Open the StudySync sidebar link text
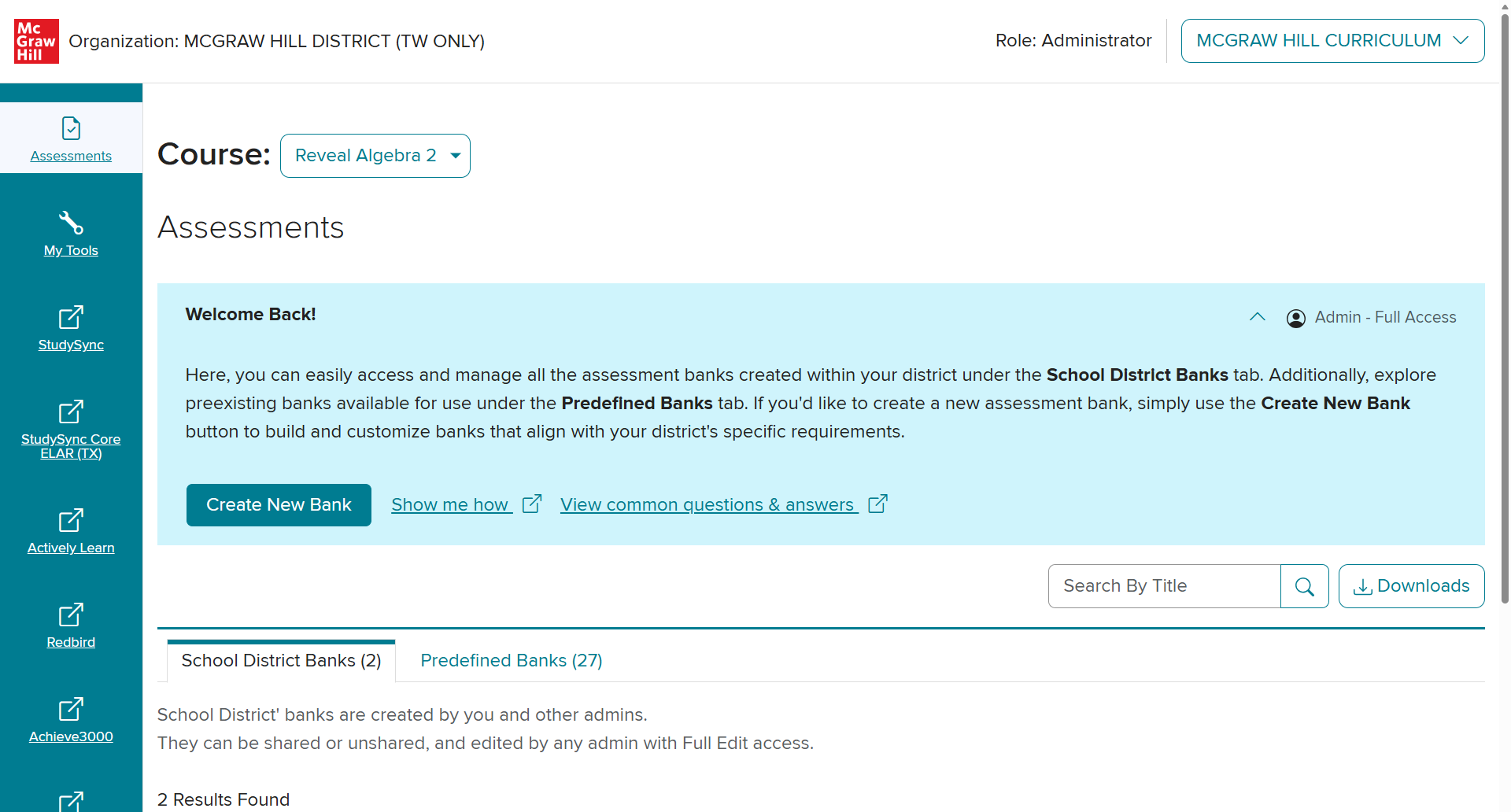This screenshot has width=1511, height=812. [x=71, y=345]
